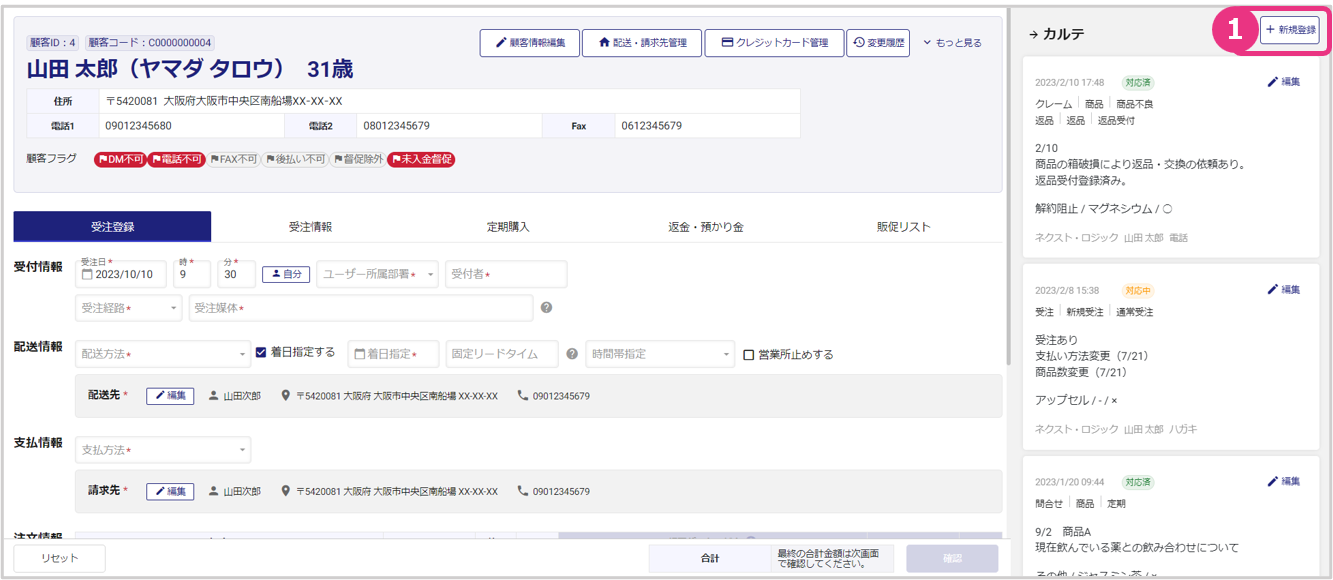
Task: Expand the 配送方法 dropdown
Action: pyautogui.click(x=162, y=354)
